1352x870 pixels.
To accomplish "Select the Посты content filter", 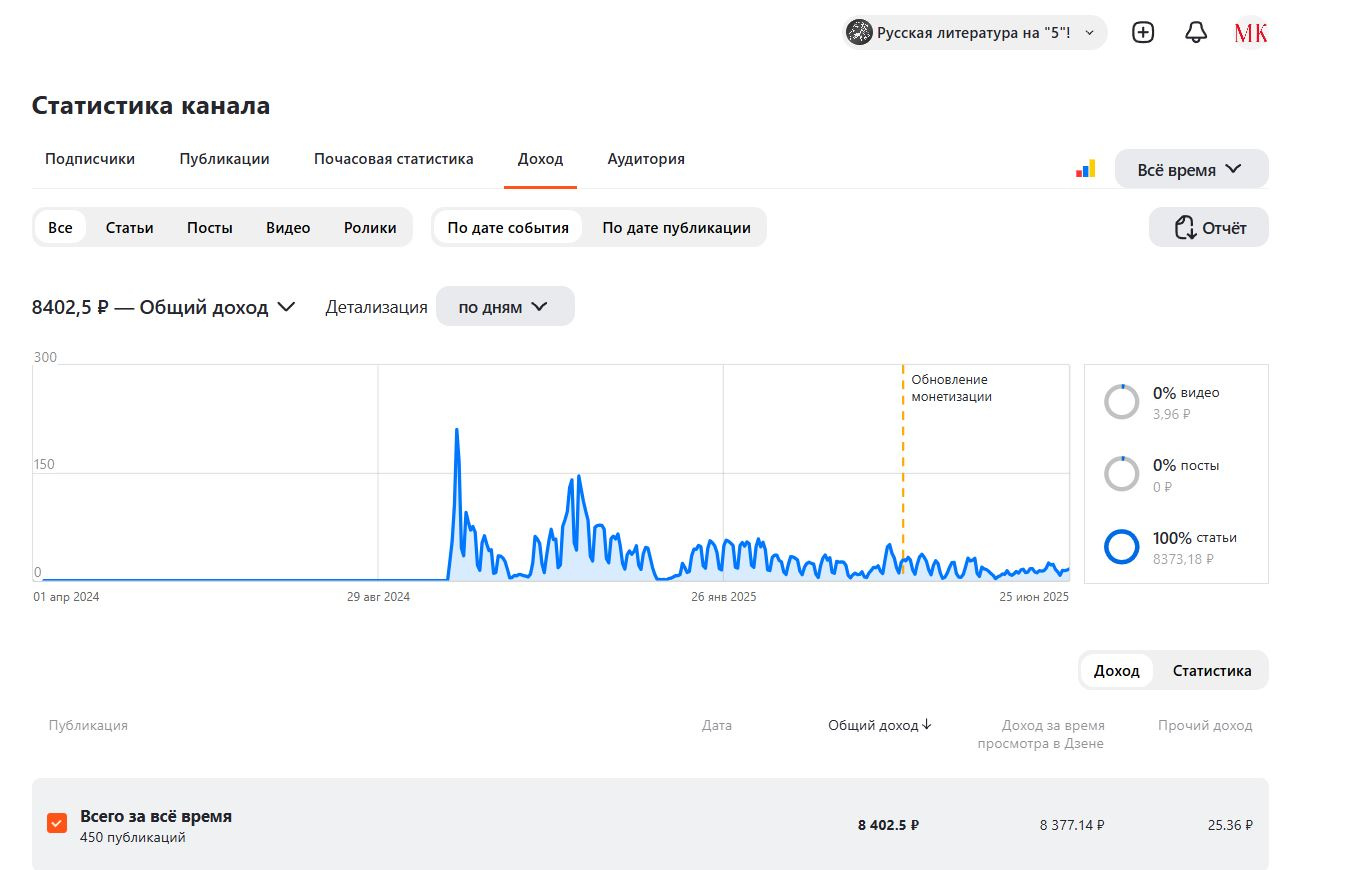I will [210, 228].
